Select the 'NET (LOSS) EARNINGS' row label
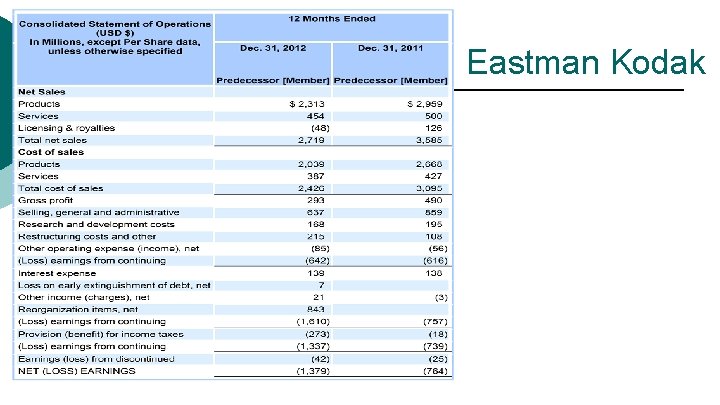The height and width of the screenshot is (405, 720). click(77, 371)
